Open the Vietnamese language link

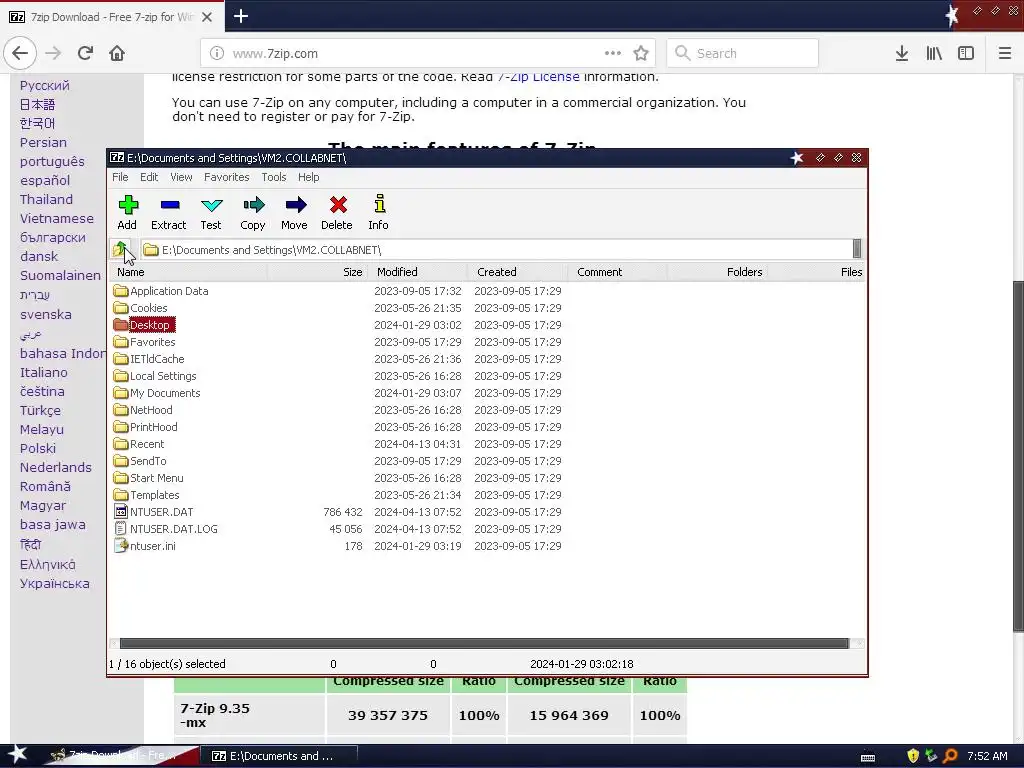(57, 218)
